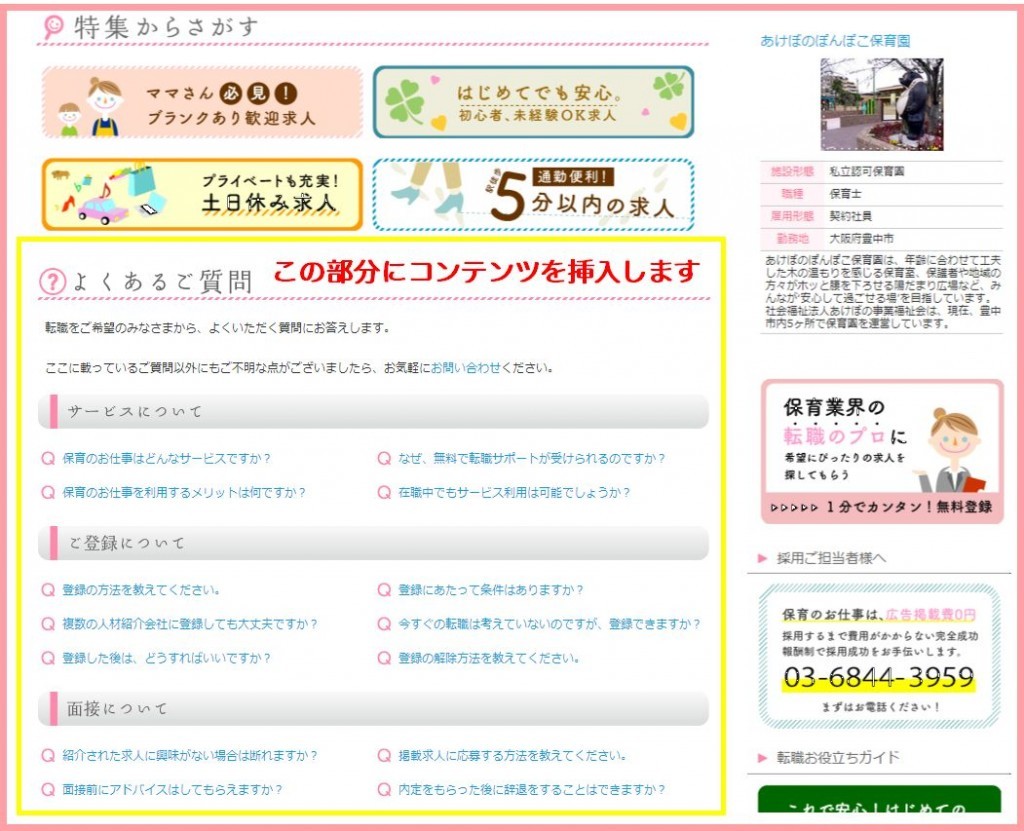
Task: Open the はじめてでも安心 初心者OK求人 banner
Action: (x=533, y=102)
